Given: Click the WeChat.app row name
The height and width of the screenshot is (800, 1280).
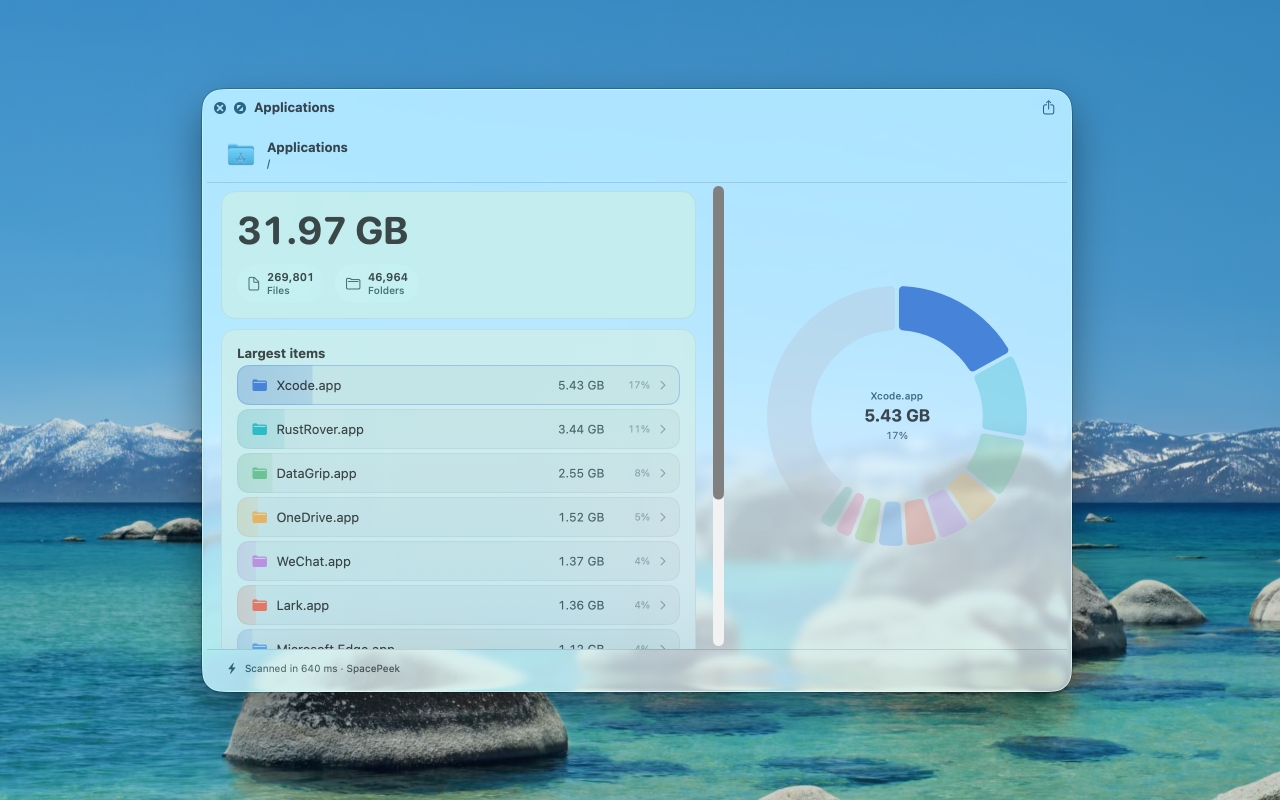Looking at the screenshot, I should [x=314, y=561].
